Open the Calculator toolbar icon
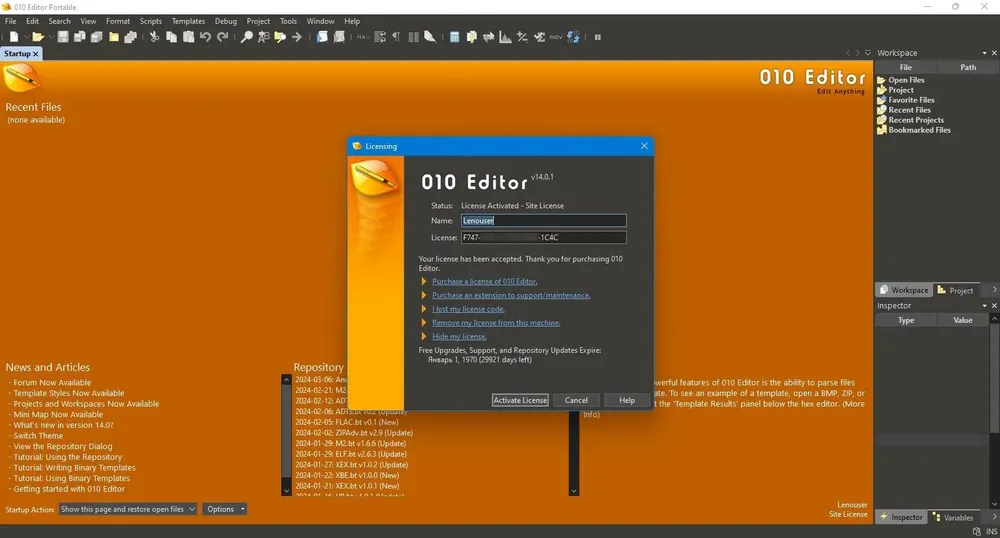1000x538 pixels. [x=454, y=37]
